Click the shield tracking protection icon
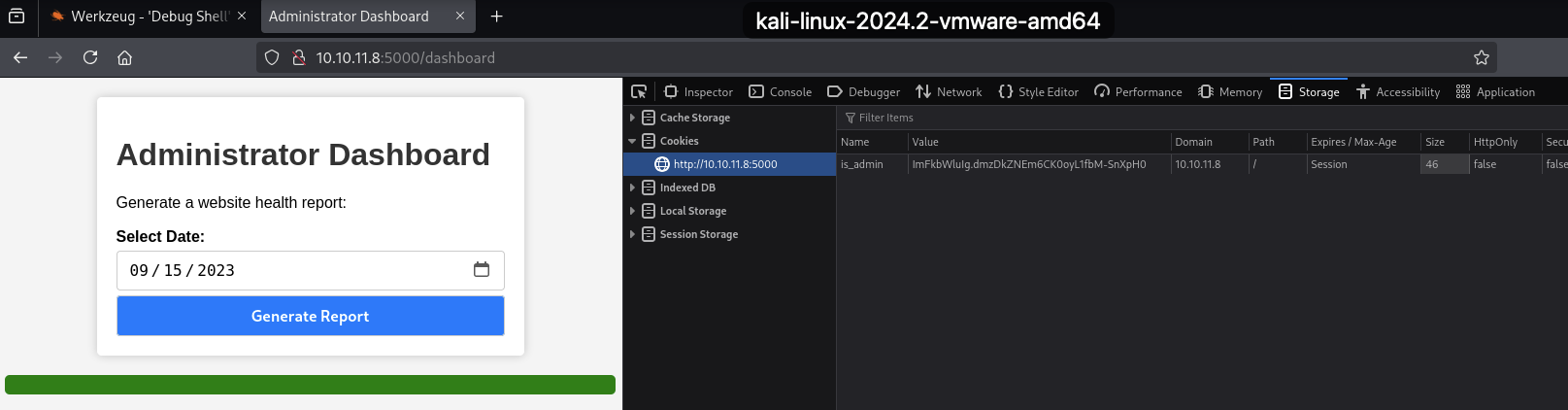Viewport: 1568px width, 410px height. [273, 58]
